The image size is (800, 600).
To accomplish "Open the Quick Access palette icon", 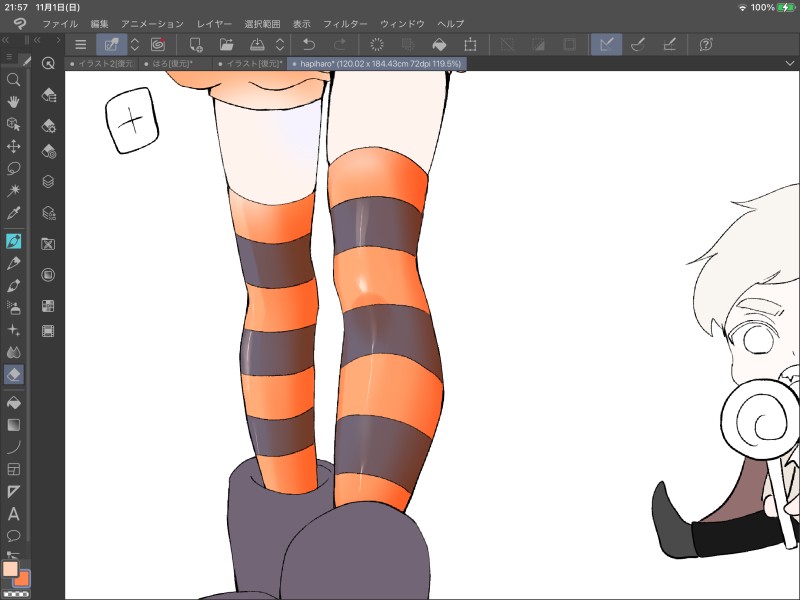I will pos(48,63).
